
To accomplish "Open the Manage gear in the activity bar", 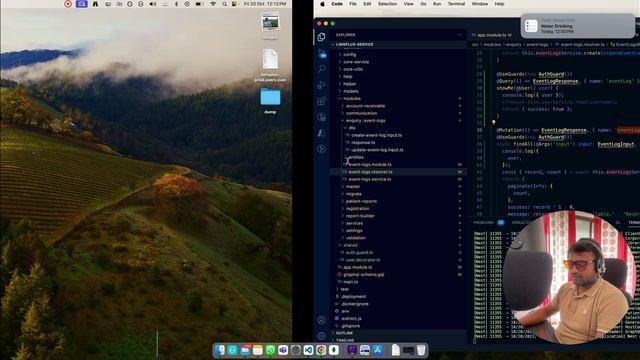I will coord(322,336).
